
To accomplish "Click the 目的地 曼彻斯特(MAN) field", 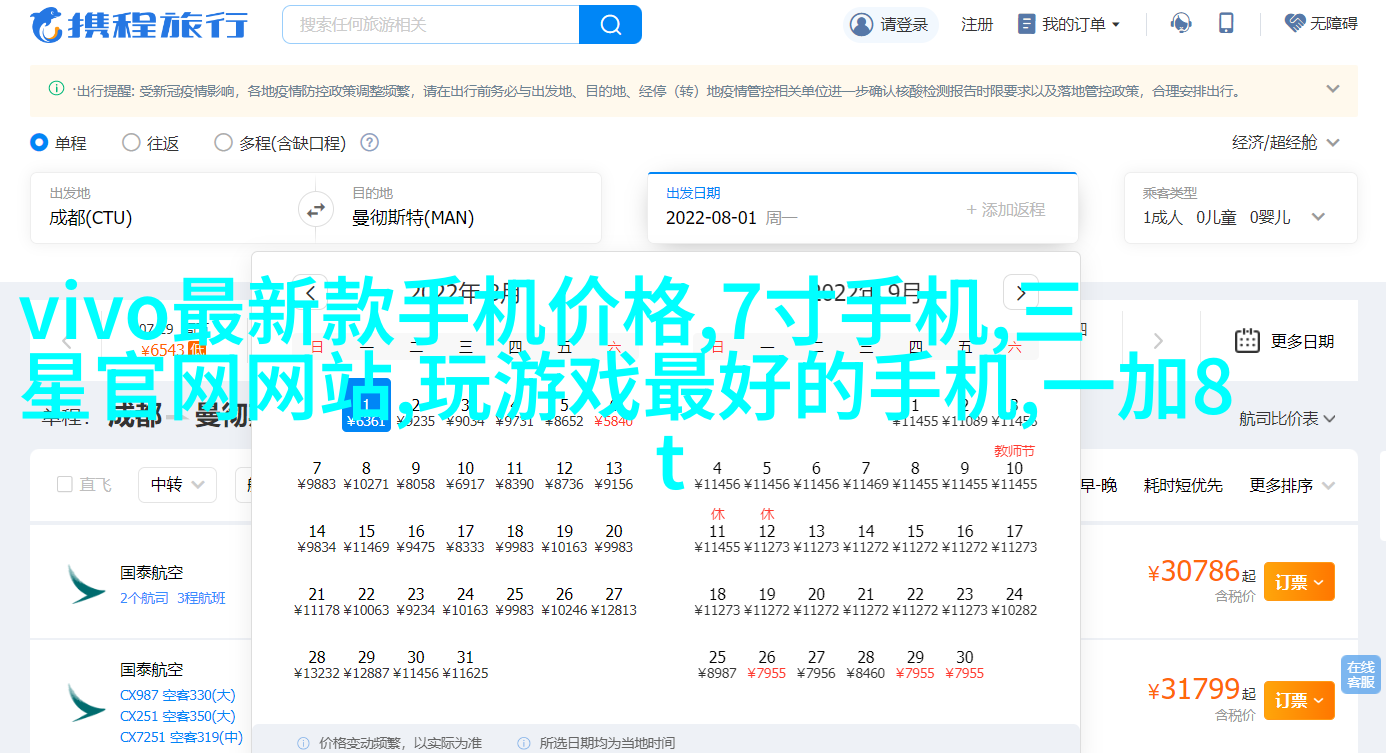I will pos(467,208).
